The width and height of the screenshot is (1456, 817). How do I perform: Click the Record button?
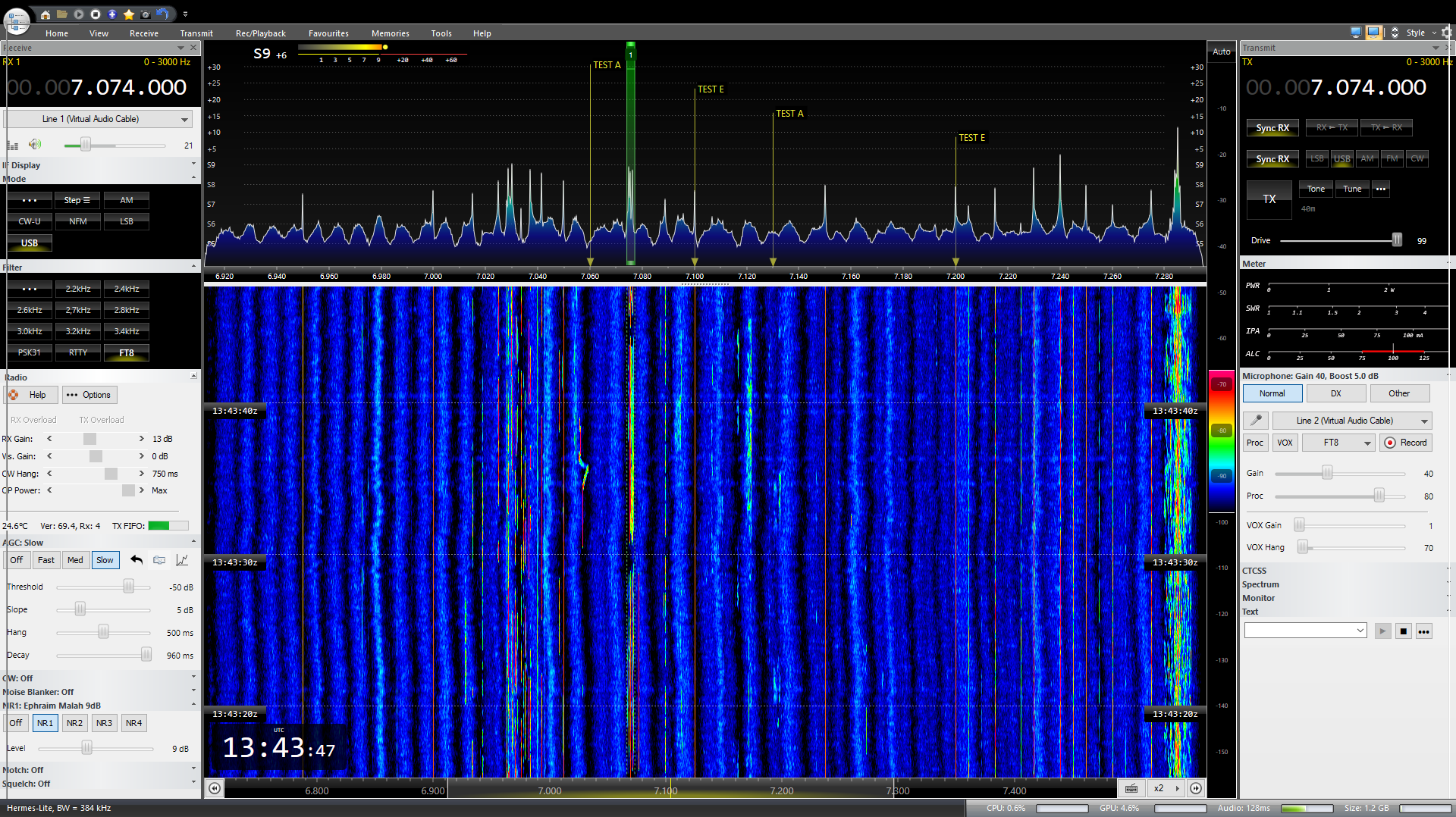[1405, 443]
